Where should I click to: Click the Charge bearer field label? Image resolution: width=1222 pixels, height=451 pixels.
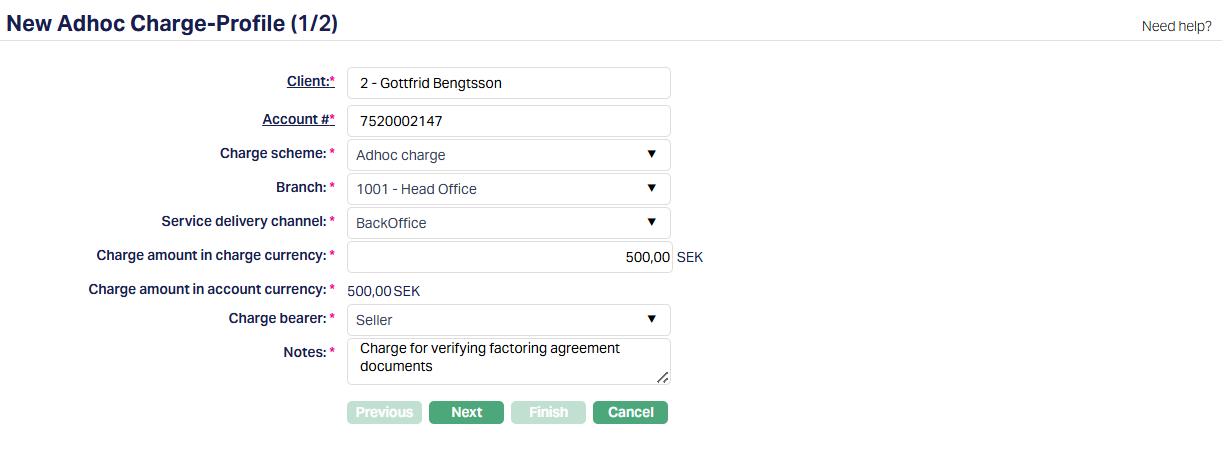coord(277,318)
